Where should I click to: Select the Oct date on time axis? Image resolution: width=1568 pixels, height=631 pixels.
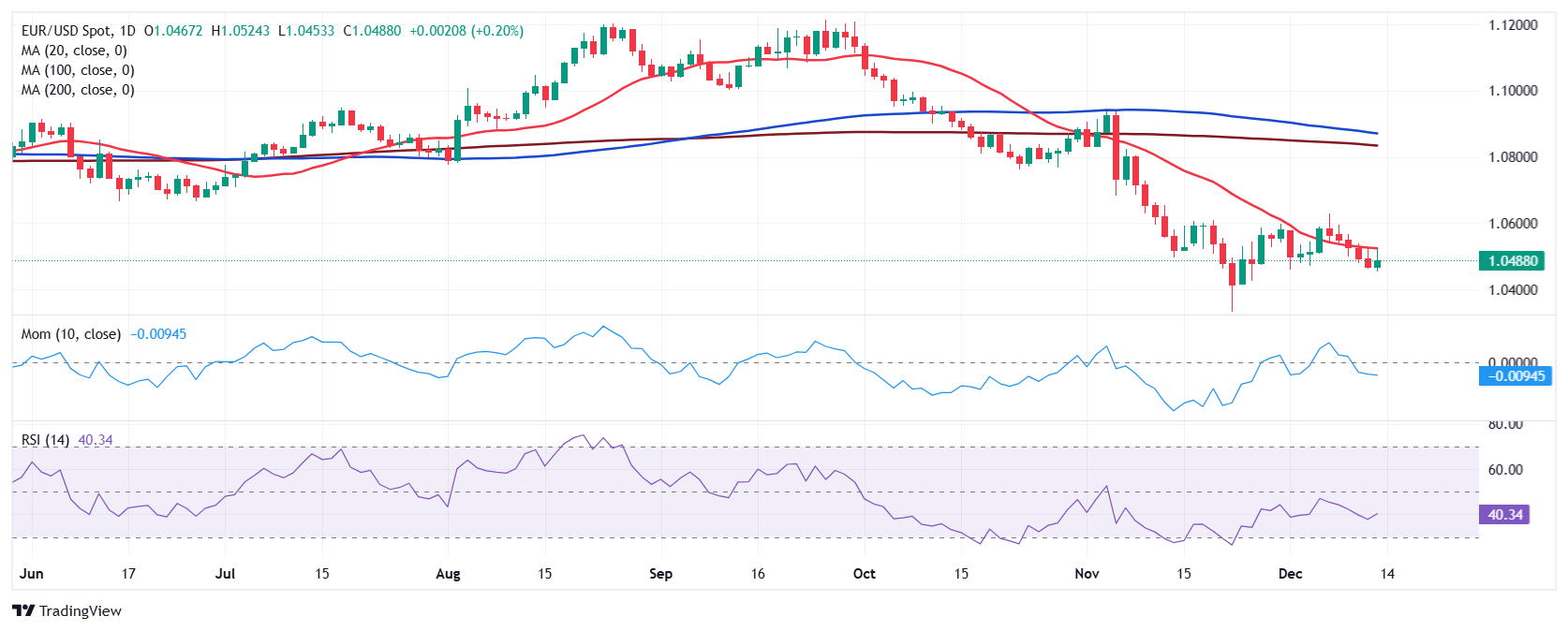tap(864, 574)
